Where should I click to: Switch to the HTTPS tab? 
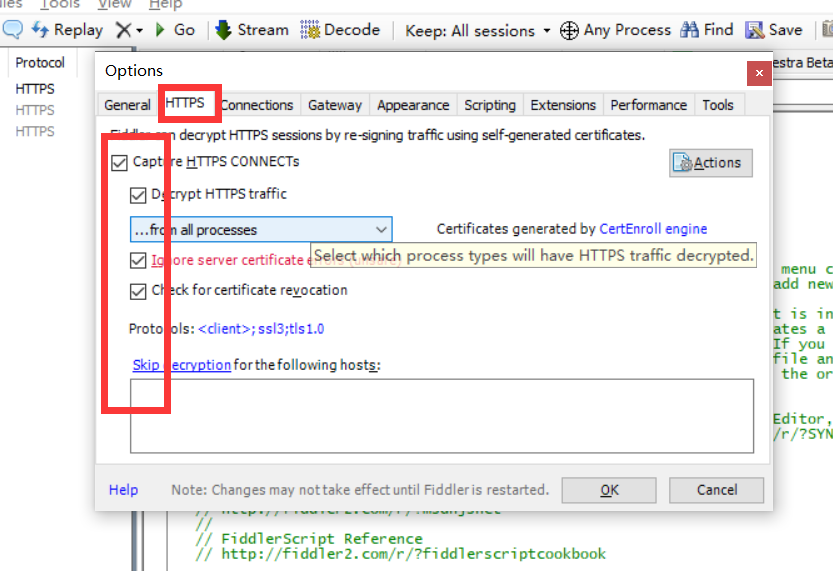[185, 103]
